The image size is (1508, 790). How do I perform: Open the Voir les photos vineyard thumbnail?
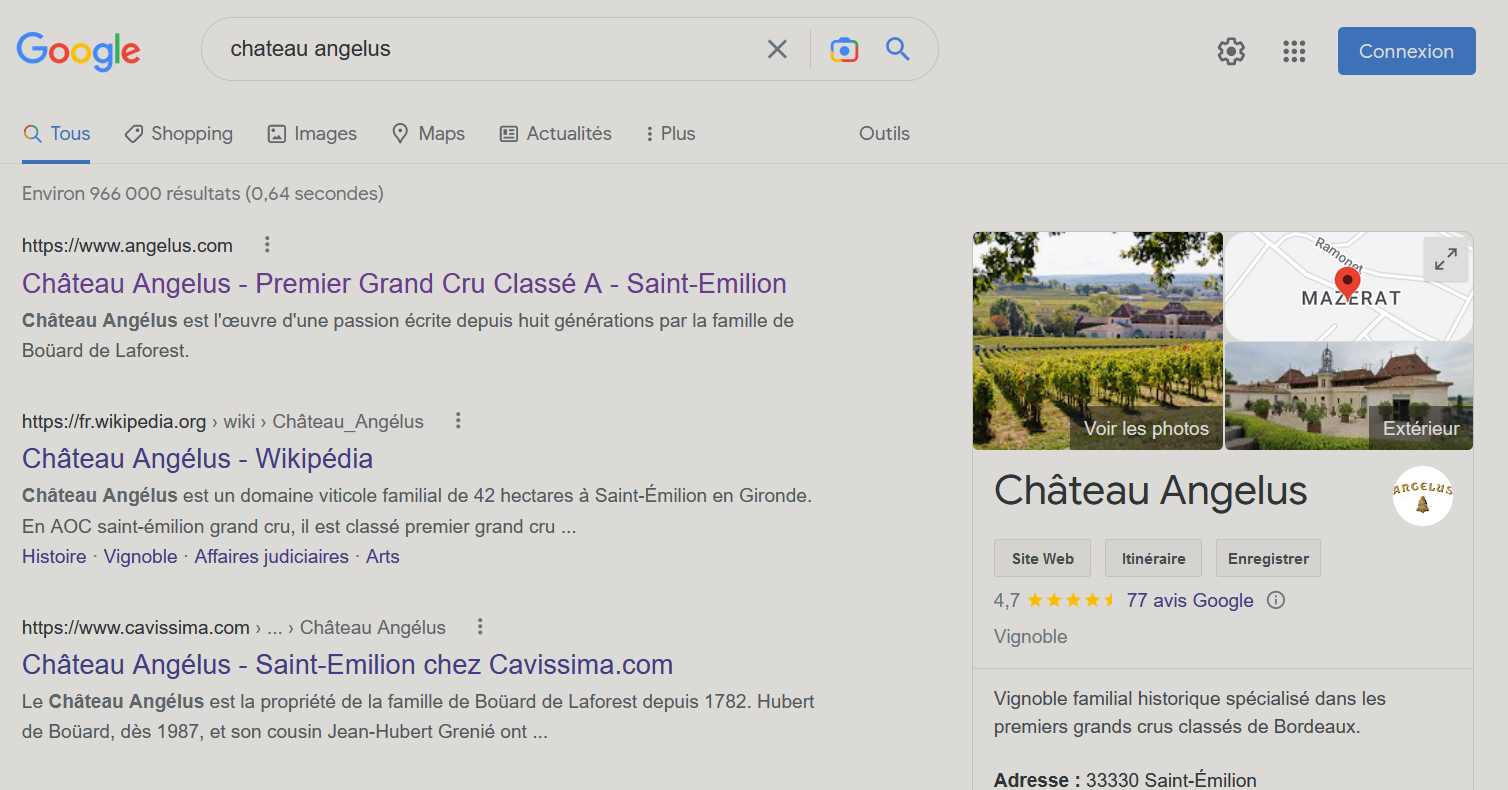tap(1098, 341)
